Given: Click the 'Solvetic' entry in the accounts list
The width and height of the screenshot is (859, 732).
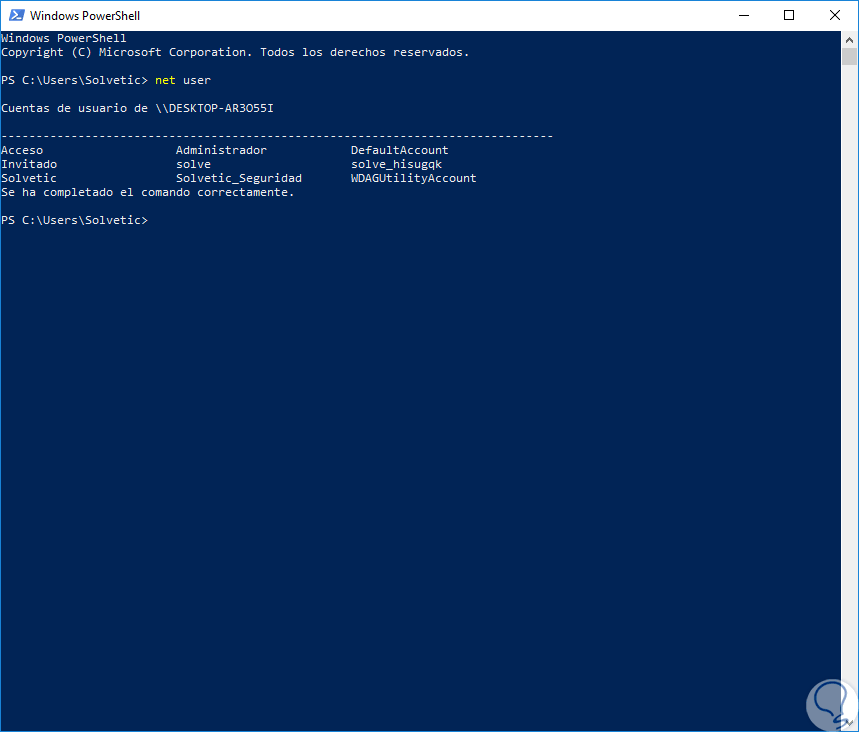Looking at the screenshot, I should 29,178.
